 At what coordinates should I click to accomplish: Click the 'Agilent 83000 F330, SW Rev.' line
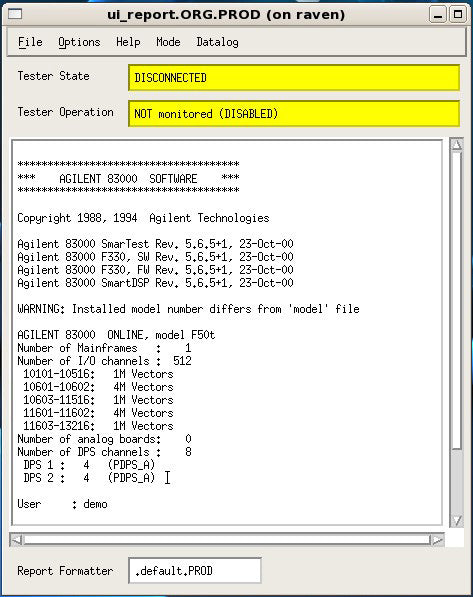pyautogui.click(x=155, y=257)
